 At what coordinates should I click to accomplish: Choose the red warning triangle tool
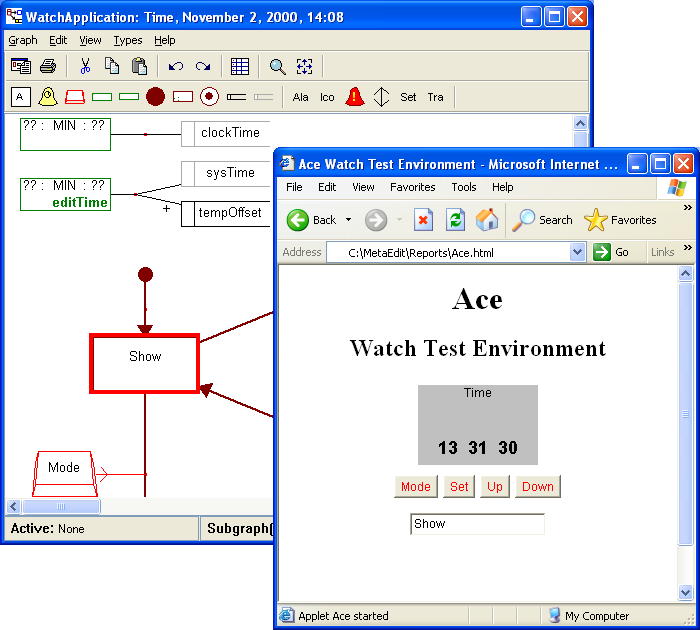click(x=354, y=97)
